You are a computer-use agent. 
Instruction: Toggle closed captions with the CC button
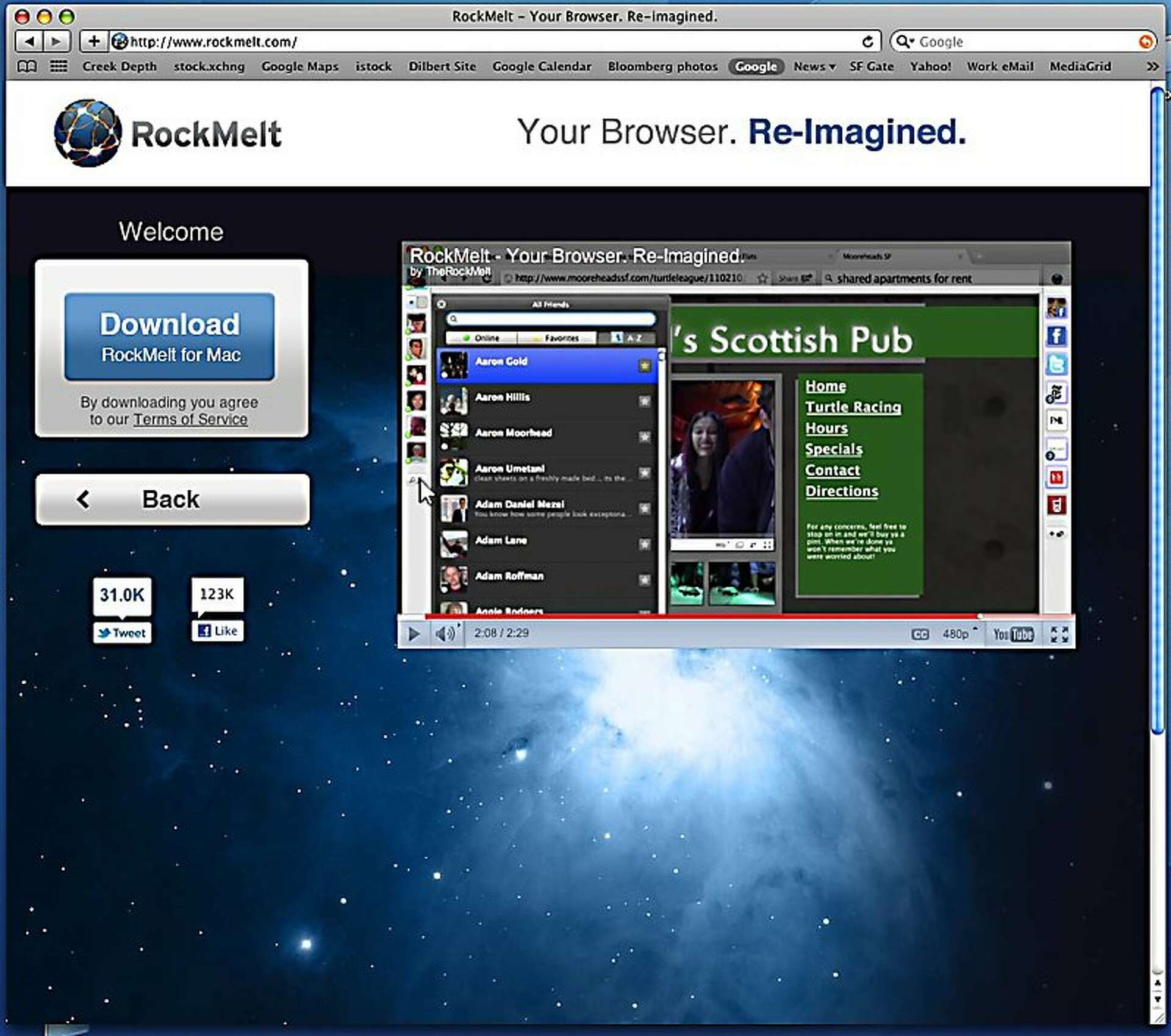coord(920,634)
